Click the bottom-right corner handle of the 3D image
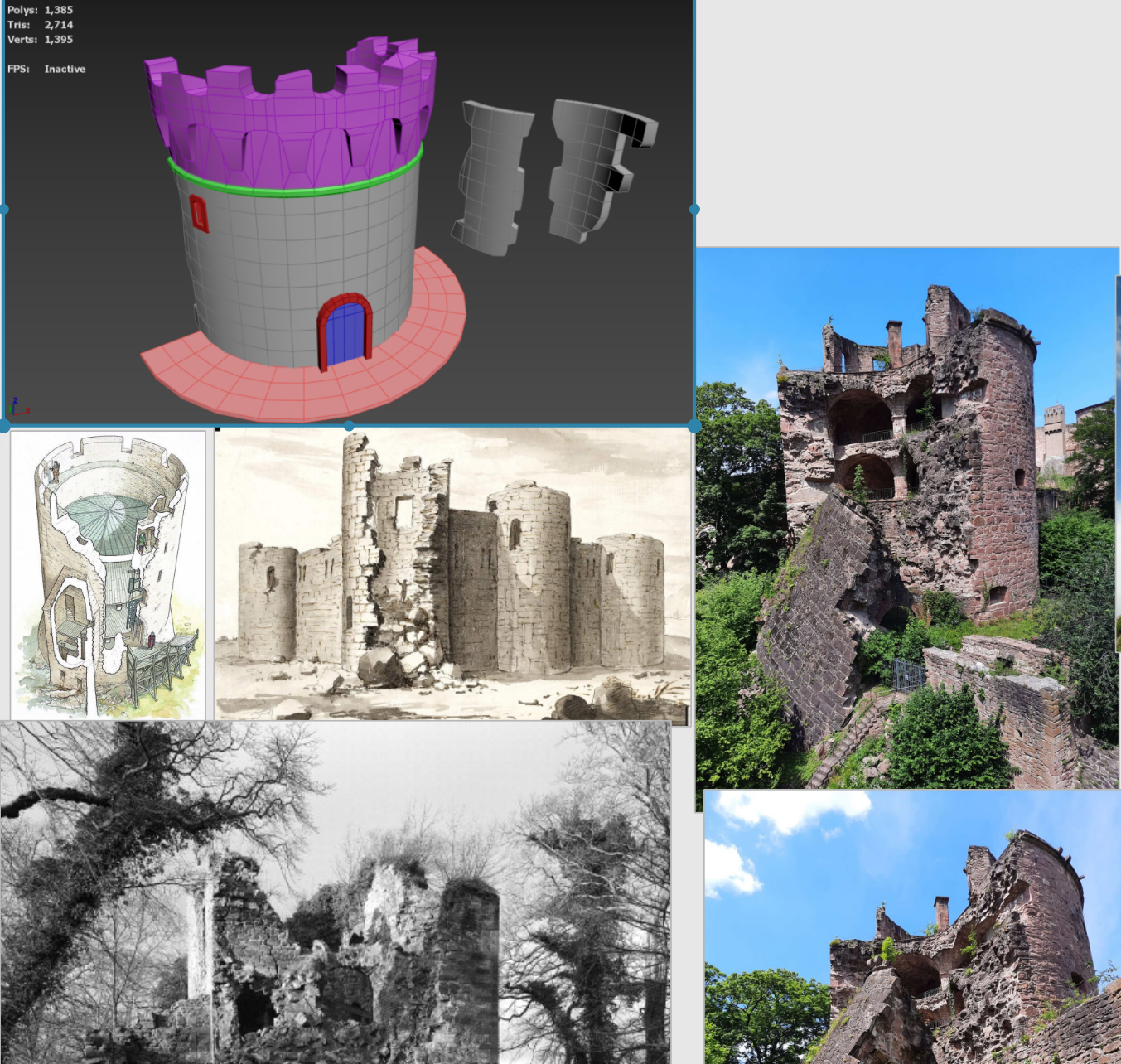Screen dimensions: 1121x1064 click(694, 425)
